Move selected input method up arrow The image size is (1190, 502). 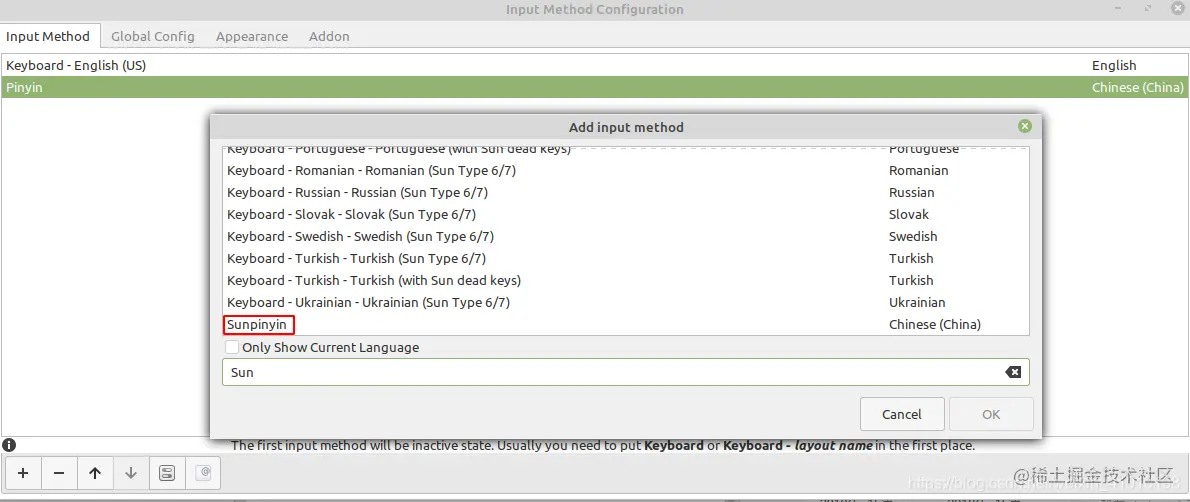pyautogui.click(x=95, y=473)
